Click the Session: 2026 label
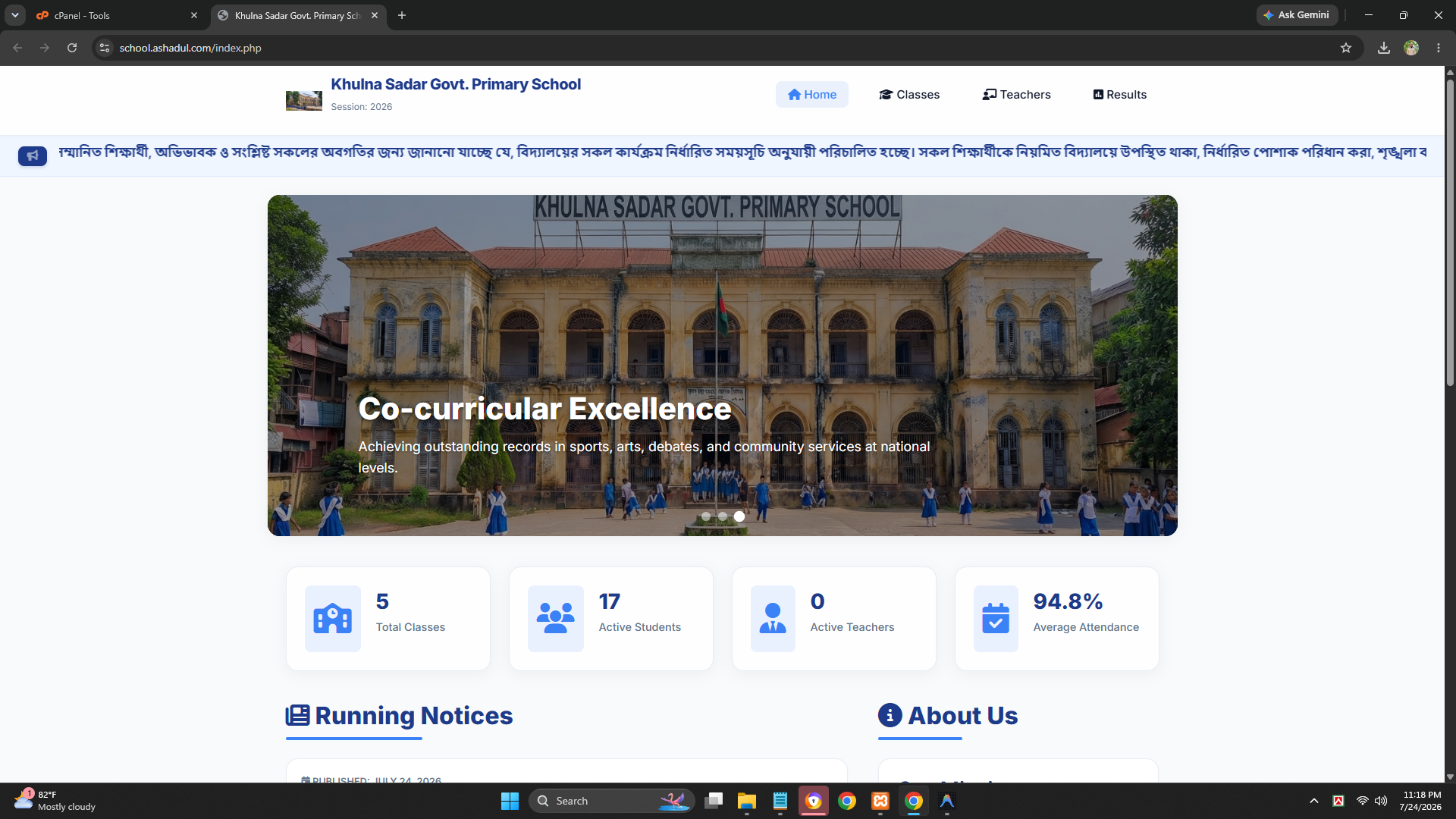1456x819 pixels. point(362,107)
